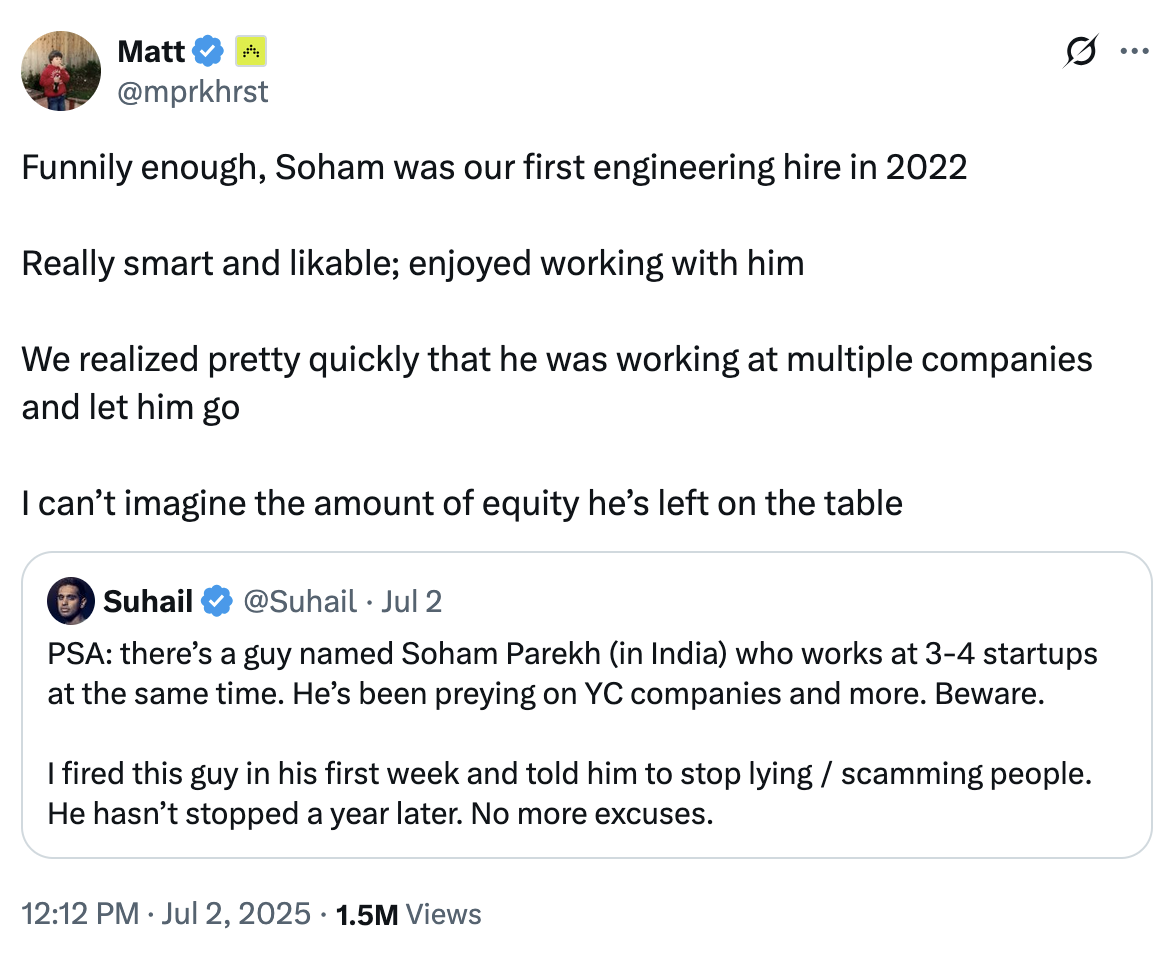Image resolution: width=1176 pixels, height=964 pixels.
Task: Click the Jul 2 date on quoted tweet
Action: point(412,602)
